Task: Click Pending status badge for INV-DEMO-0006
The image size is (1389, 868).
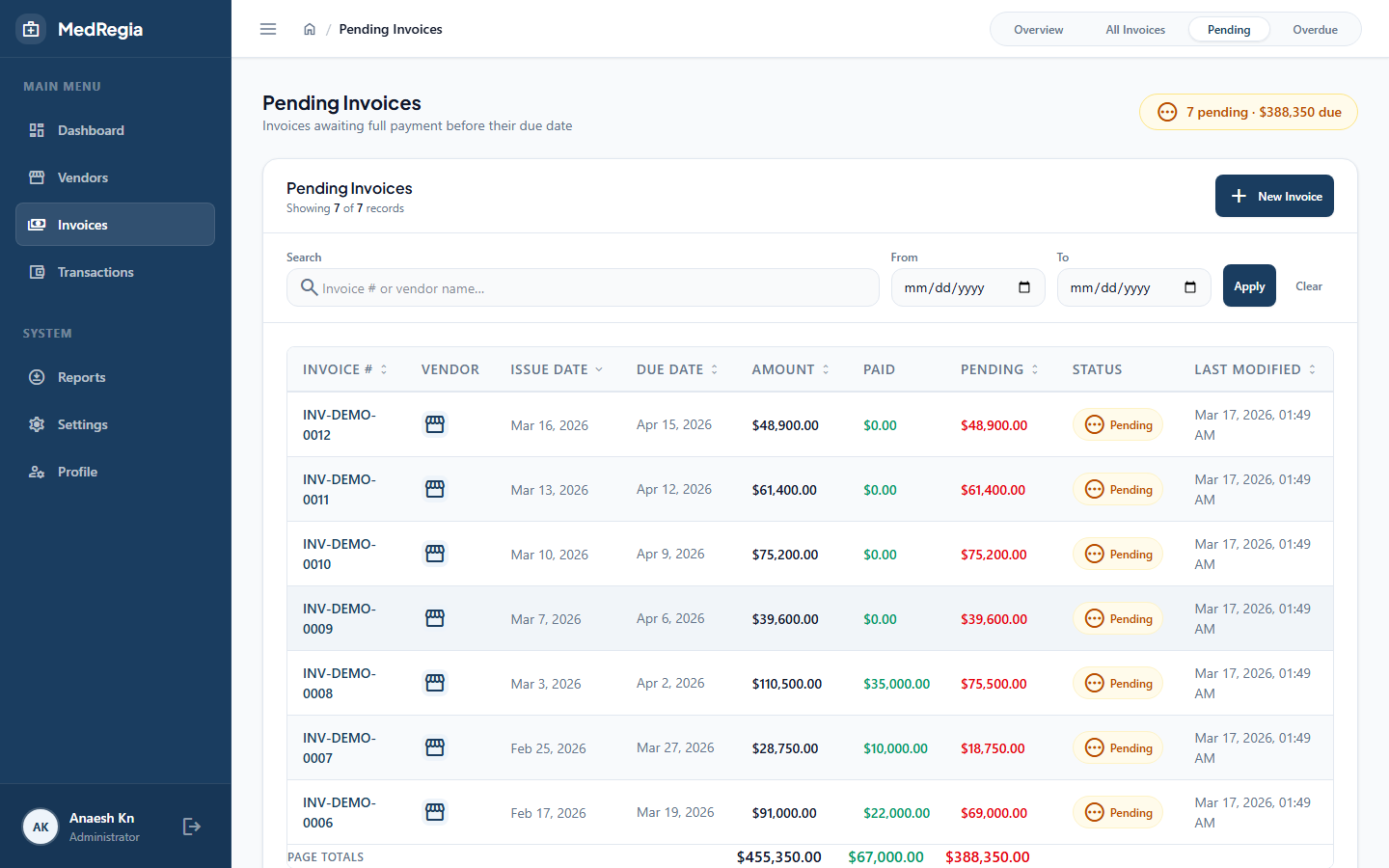Action: point(1118,812)
